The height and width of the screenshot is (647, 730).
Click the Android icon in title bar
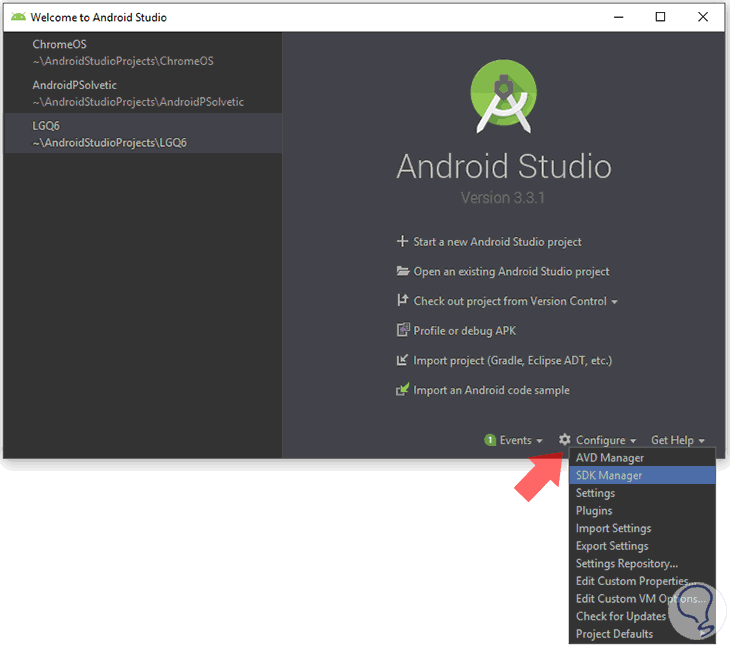[x=18, y=17]
